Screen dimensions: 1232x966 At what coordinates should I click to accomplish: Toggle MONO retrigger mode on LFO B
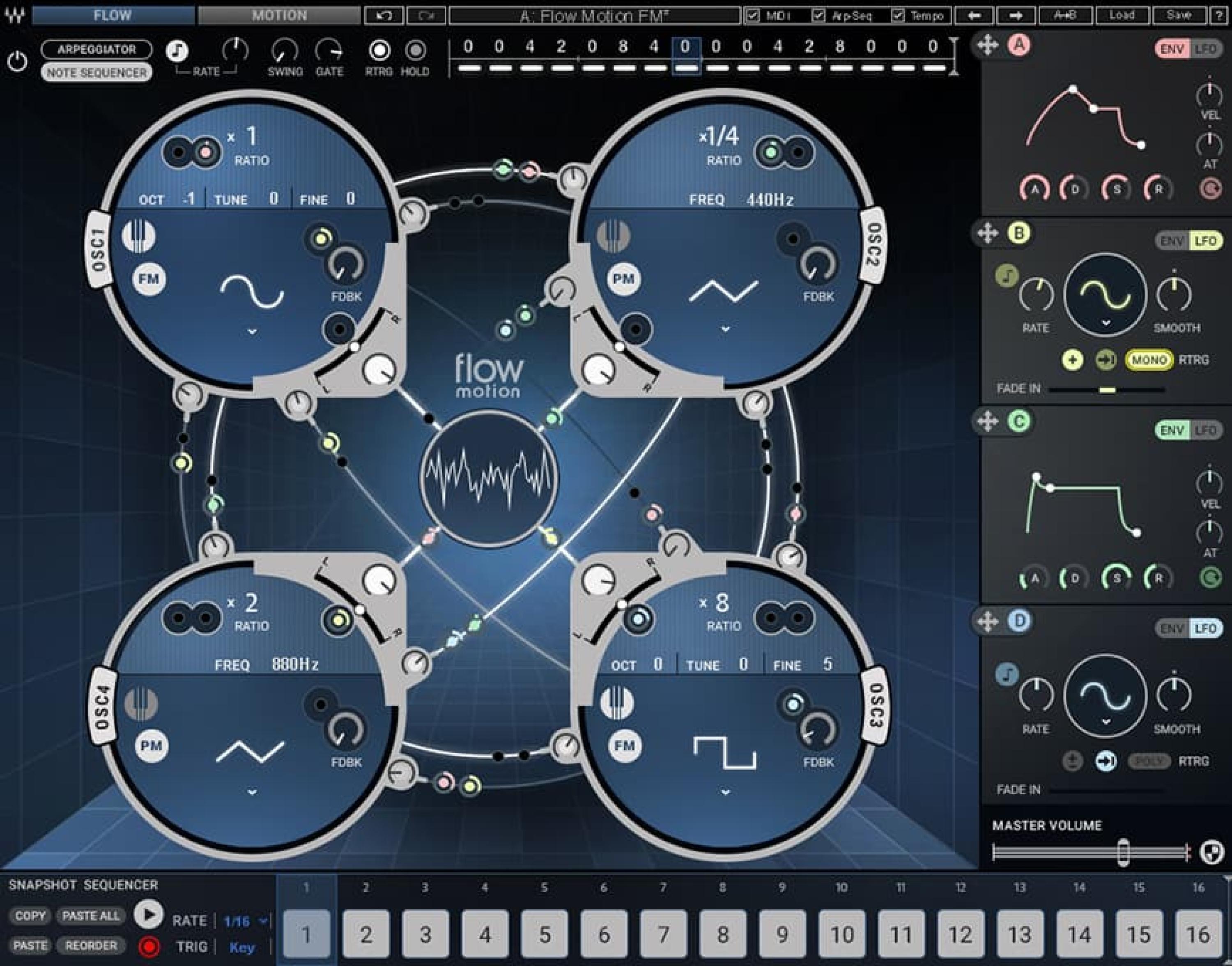(1148, 359)
